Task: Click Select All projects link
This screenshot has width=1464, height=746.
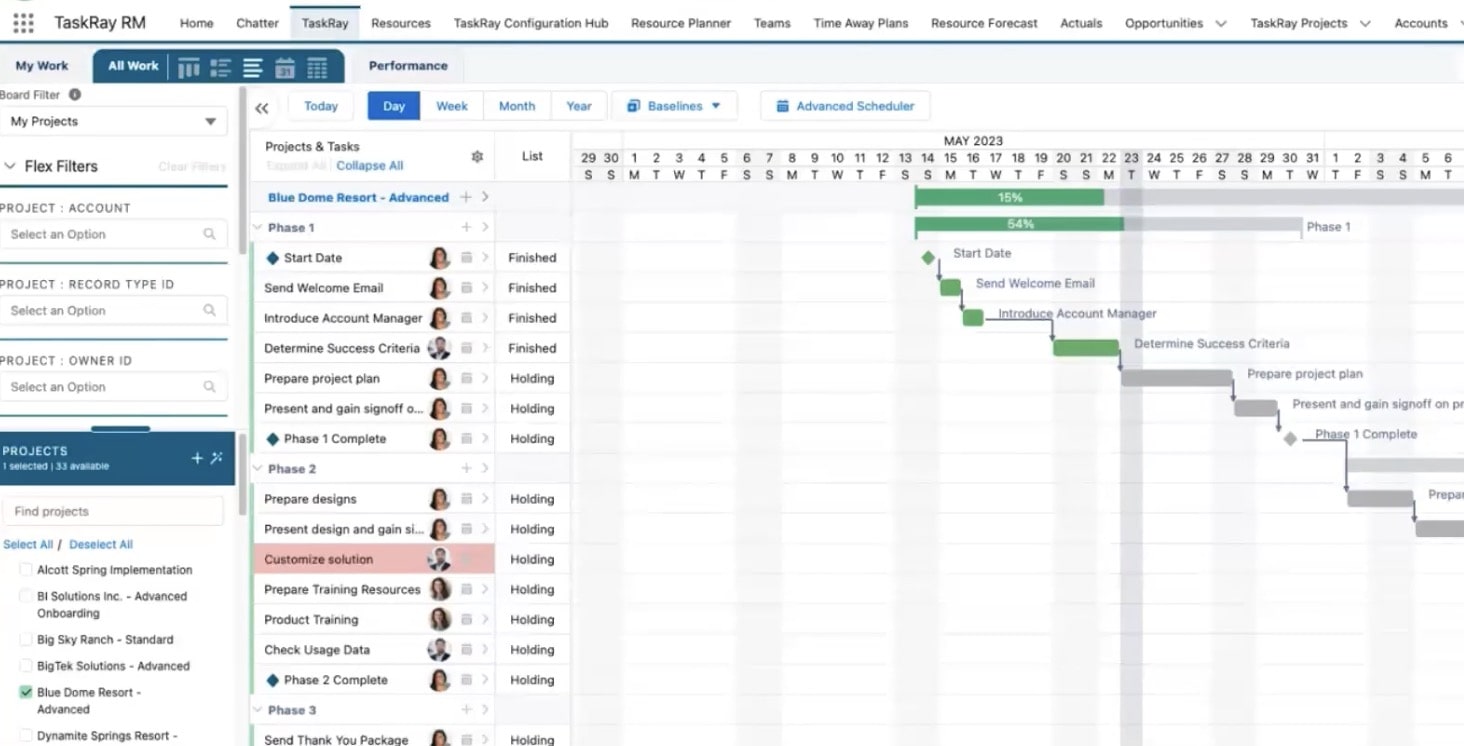Action: click(28, 545)
